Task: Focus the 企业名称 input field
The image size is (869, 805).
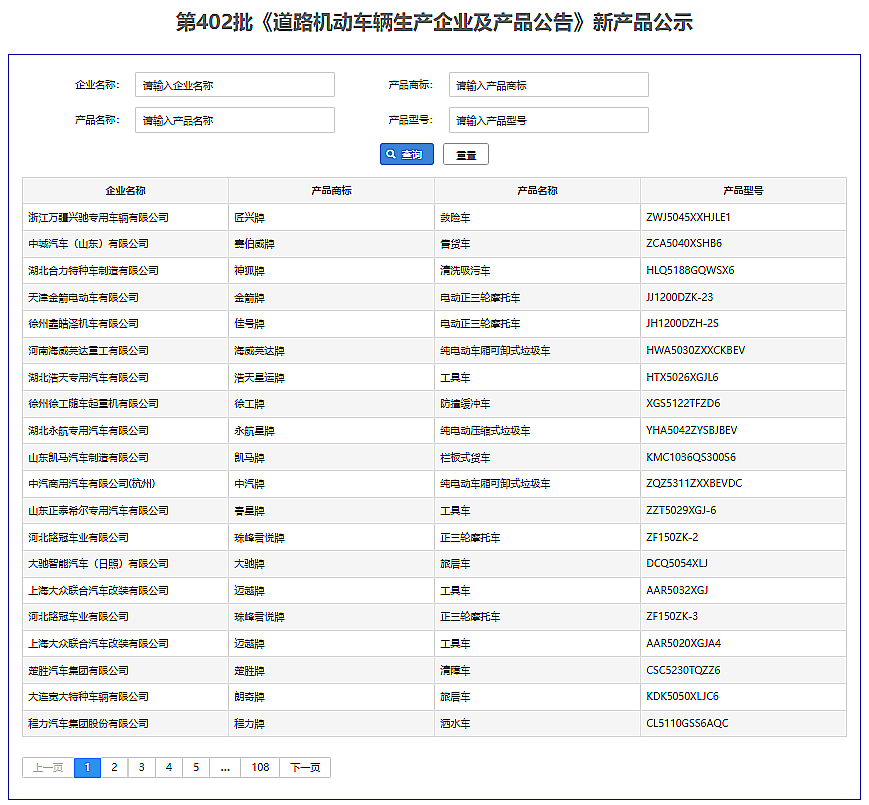Action: (234, 85)
